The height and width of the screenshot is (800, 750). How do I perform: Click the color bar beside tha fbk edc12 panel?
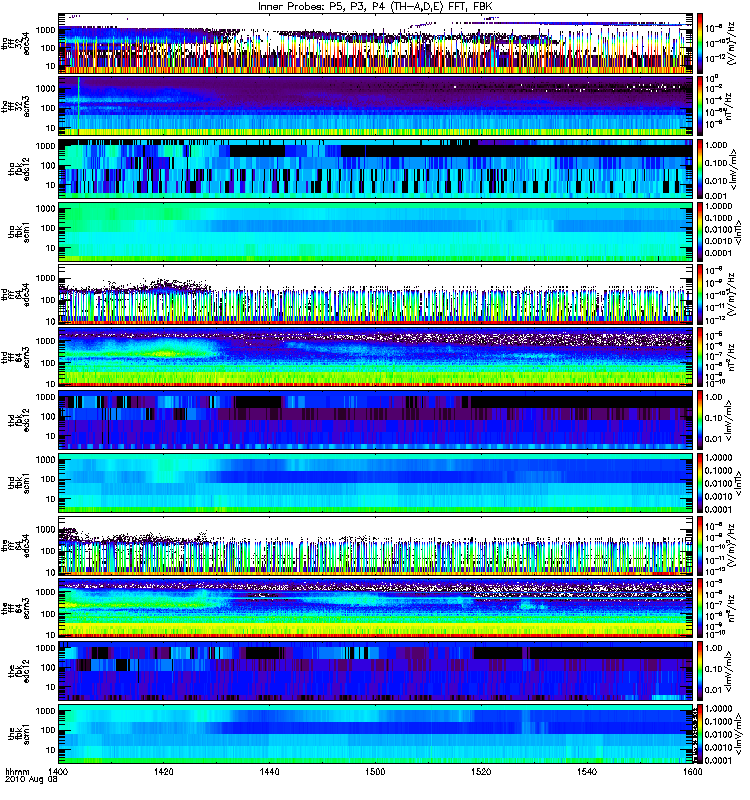(x=700, y=168)
